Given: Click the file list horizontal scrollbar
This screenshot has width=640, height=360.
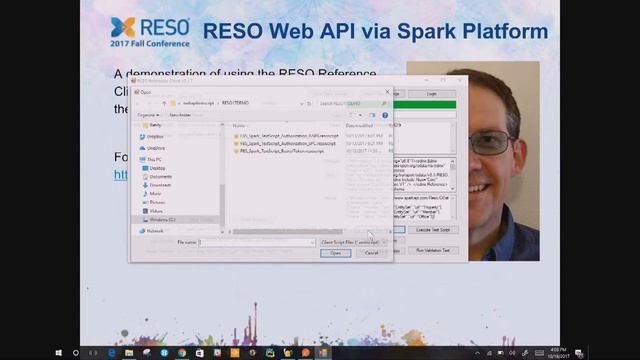Looking at the screenshot, I should [287, 231].
